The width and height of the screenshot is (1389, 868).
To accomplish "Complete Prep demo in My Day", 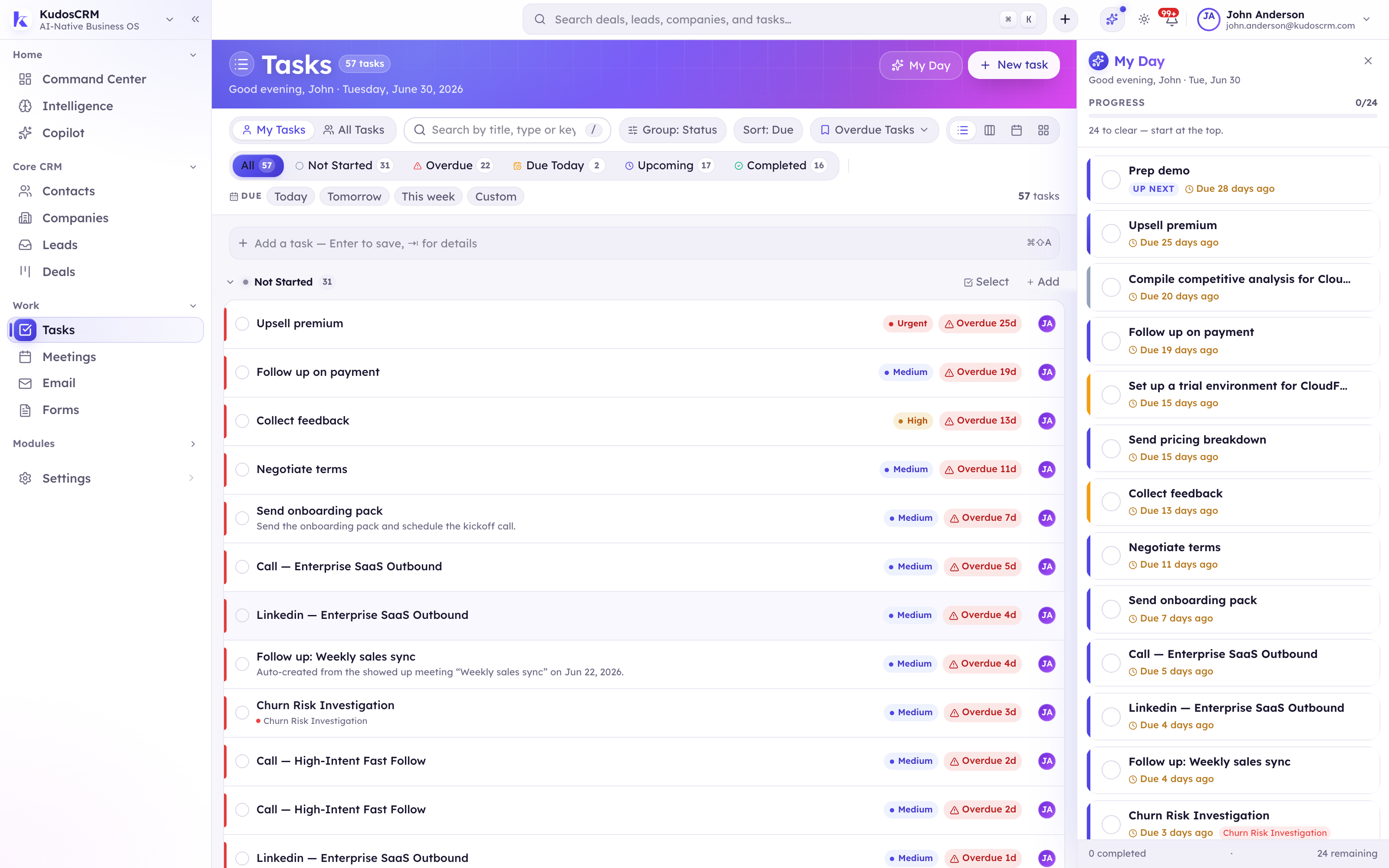I will [x=1111, y=180].
